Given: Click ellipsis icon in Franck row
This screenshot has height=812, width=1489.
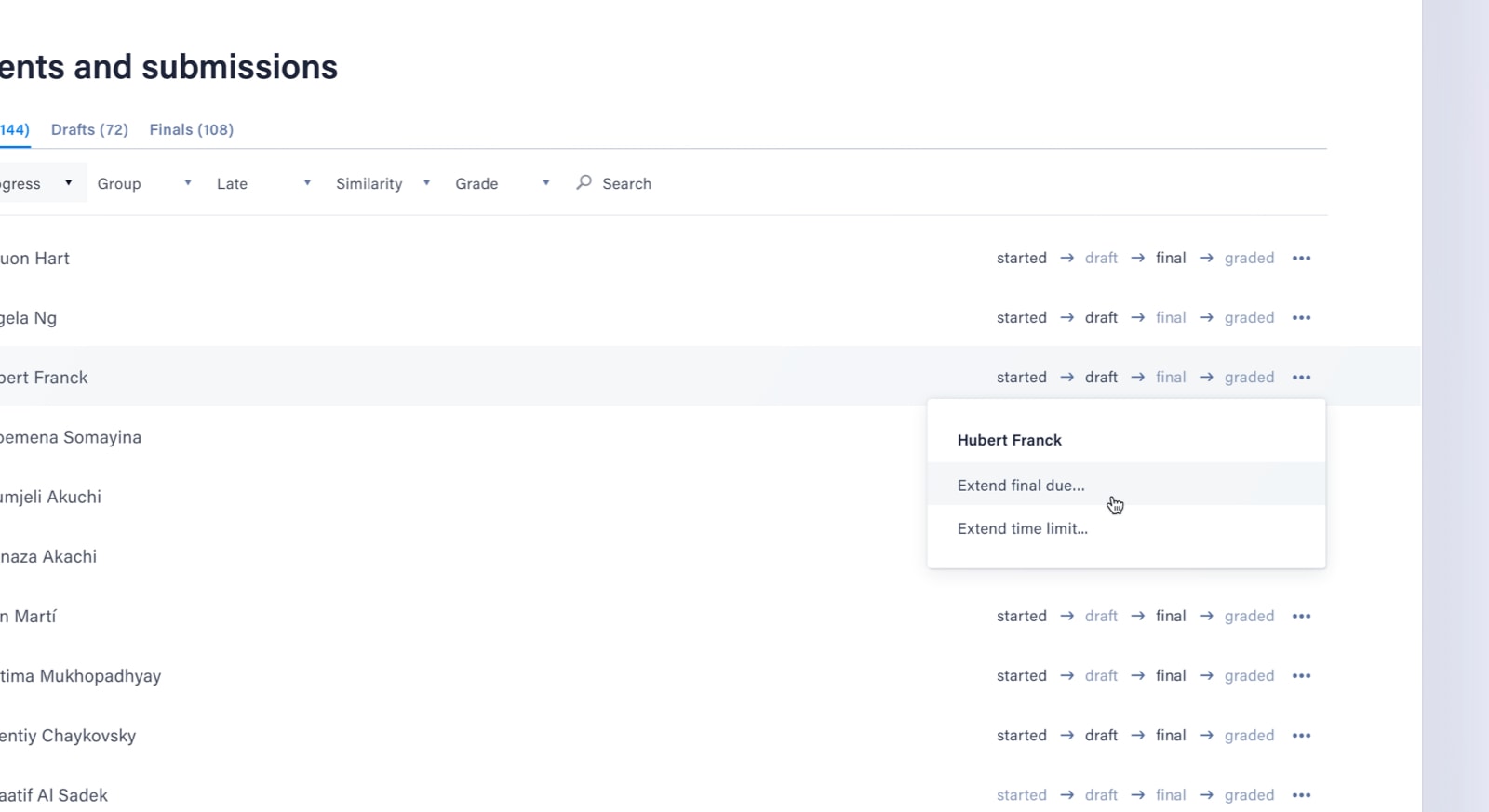Looking at the screenshot, I should (1301, 378).
